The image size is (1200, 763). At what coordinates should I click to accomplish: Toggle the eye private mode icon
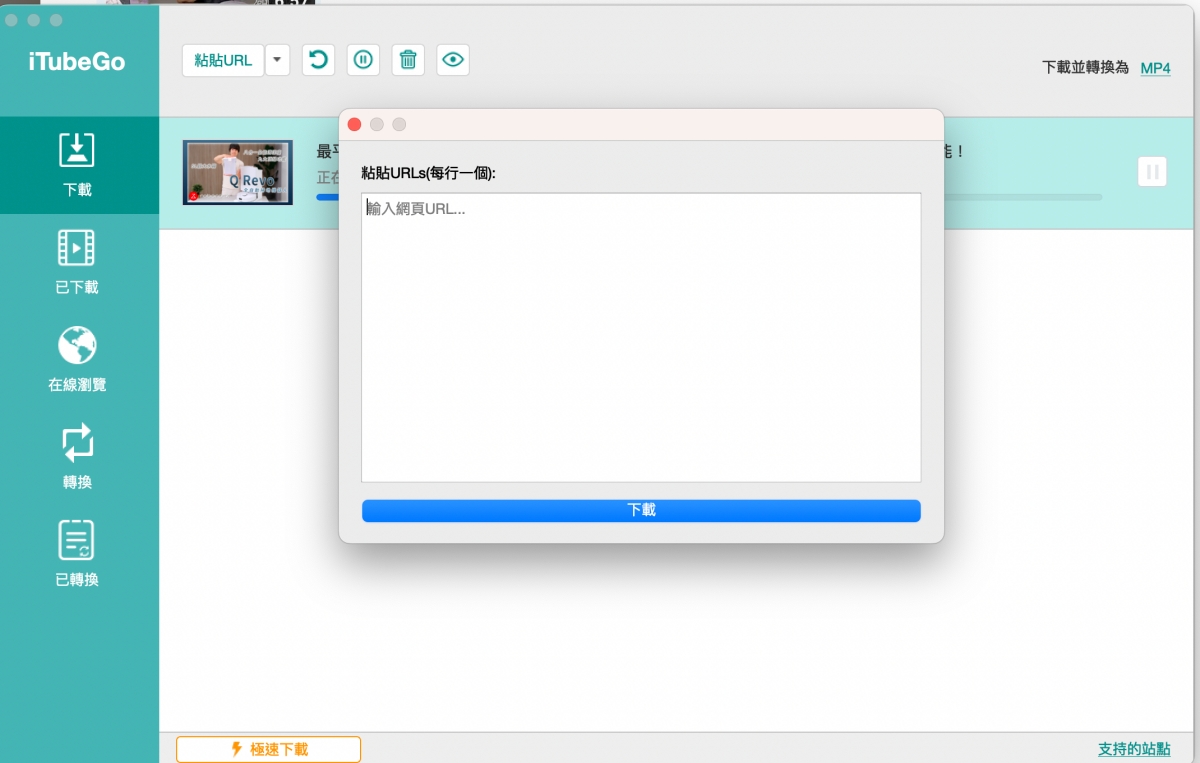pos(453,60)
